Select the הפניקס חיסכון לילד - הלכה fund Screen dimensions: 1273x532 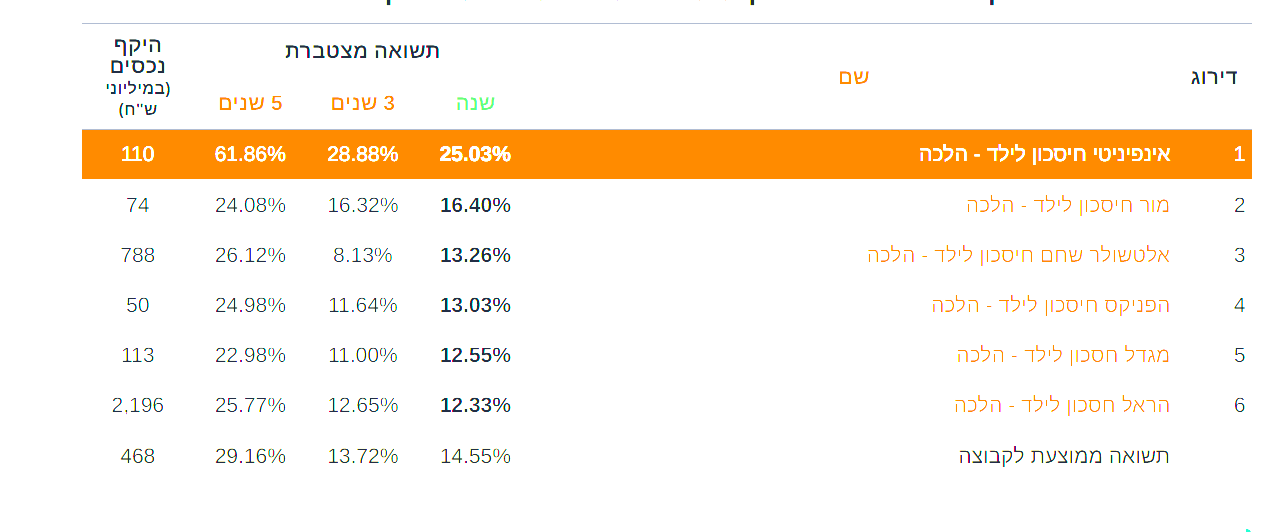[1050, 305]
